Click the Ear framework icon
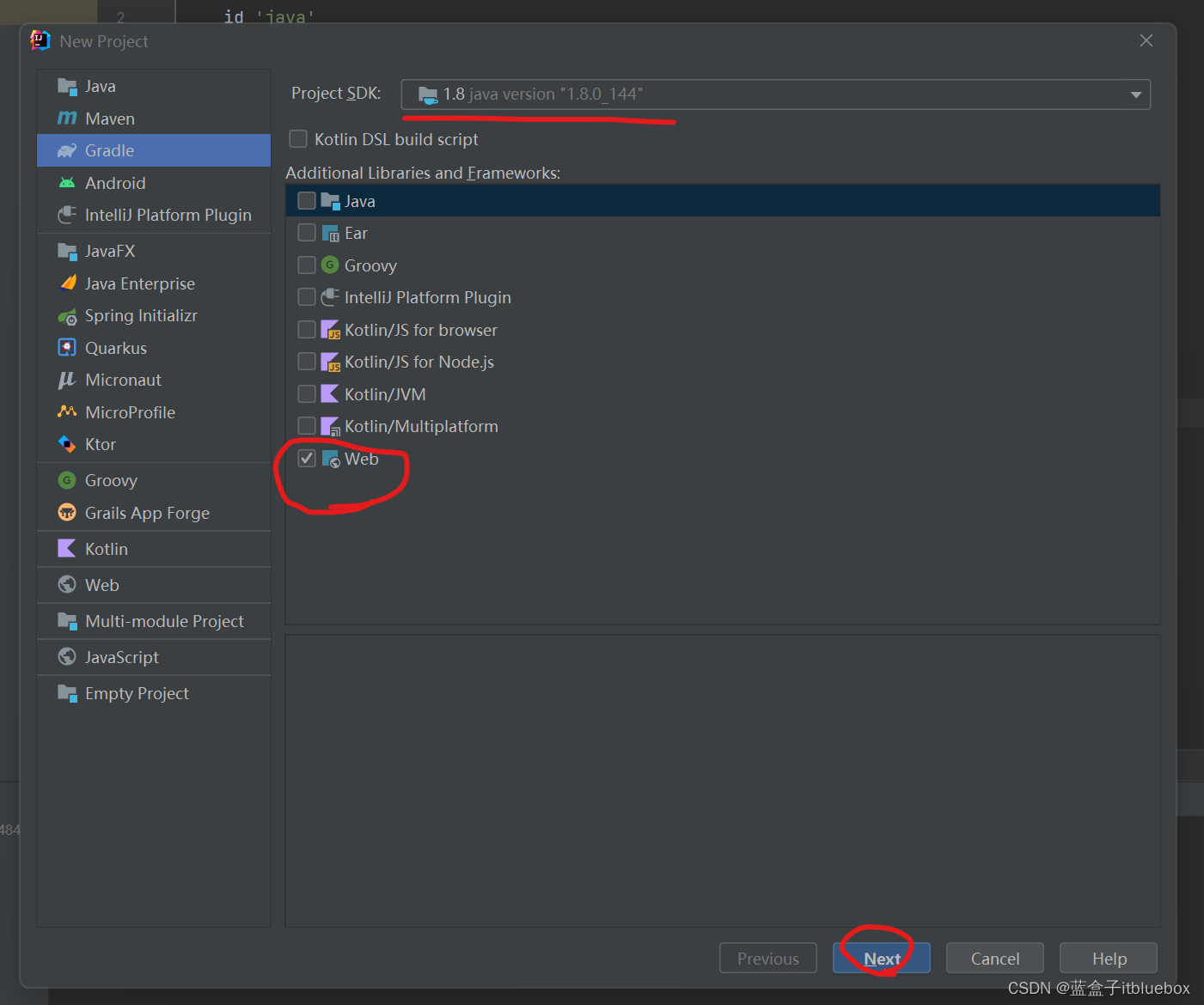Image resolution: width=1204 pixels, height=1005 pixels. pyautogui.click(x=331, y=234)
